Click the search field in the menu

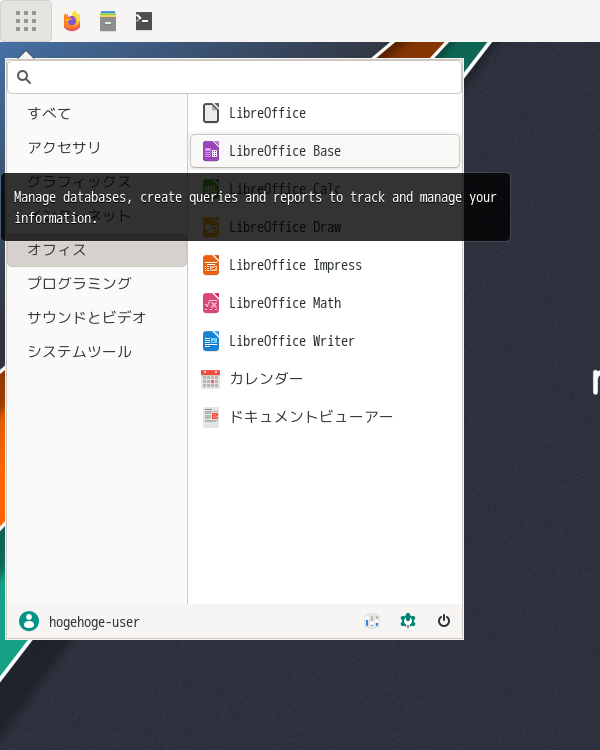(234, 77)
